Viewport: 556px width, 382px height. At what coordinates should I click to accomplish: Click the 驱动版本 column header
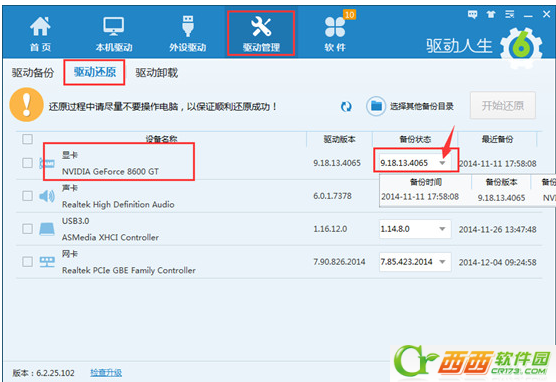(x=339, y=139)
